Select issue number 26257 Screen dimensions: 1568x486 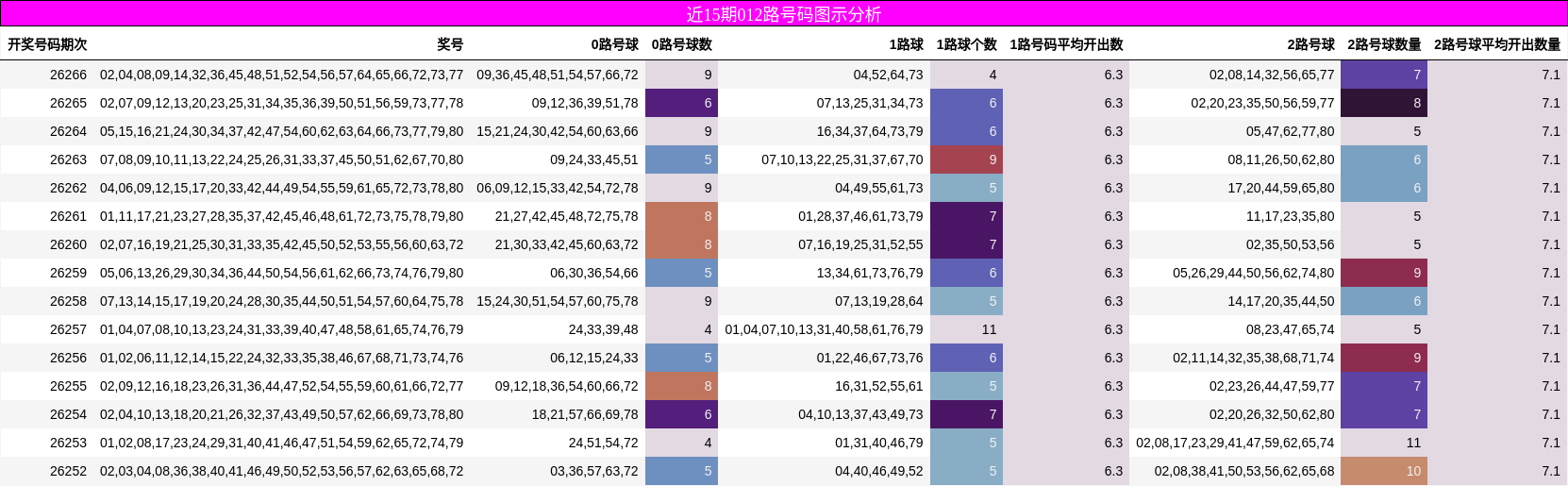[x=68, y=329]
